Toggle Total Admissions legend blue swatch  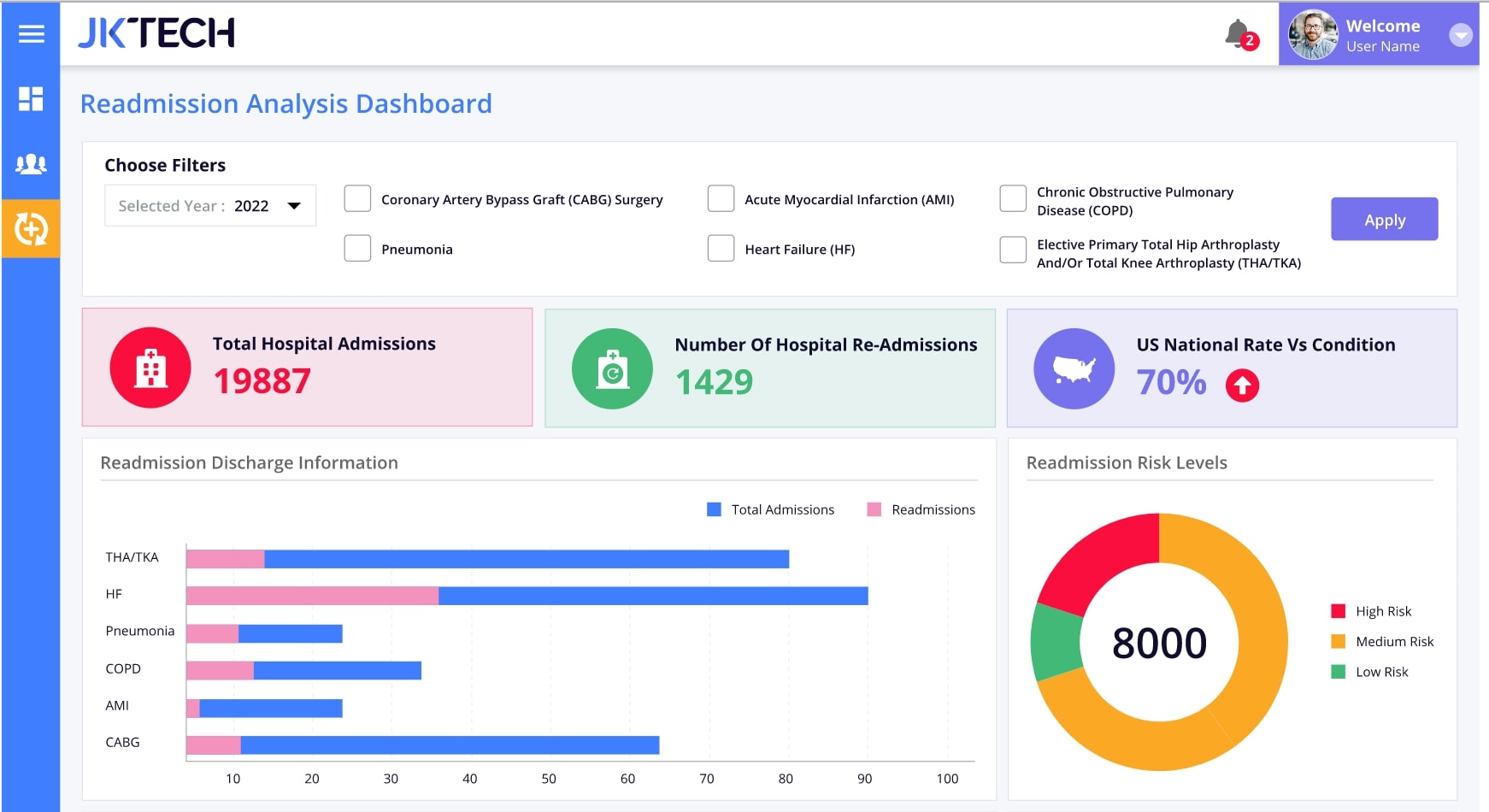coord(715,509)
